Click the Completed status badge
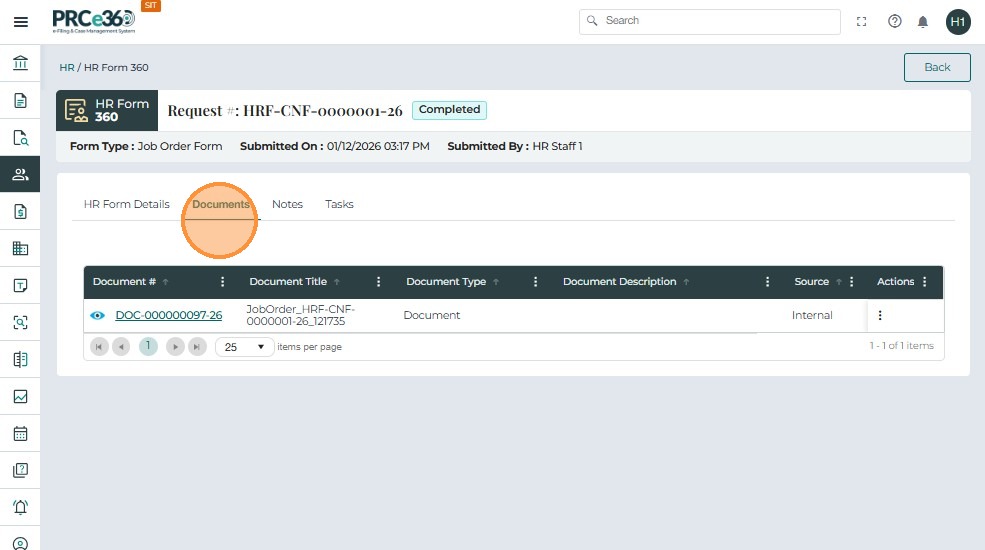Viewport: 985px width, 550px height. [449, 110]
